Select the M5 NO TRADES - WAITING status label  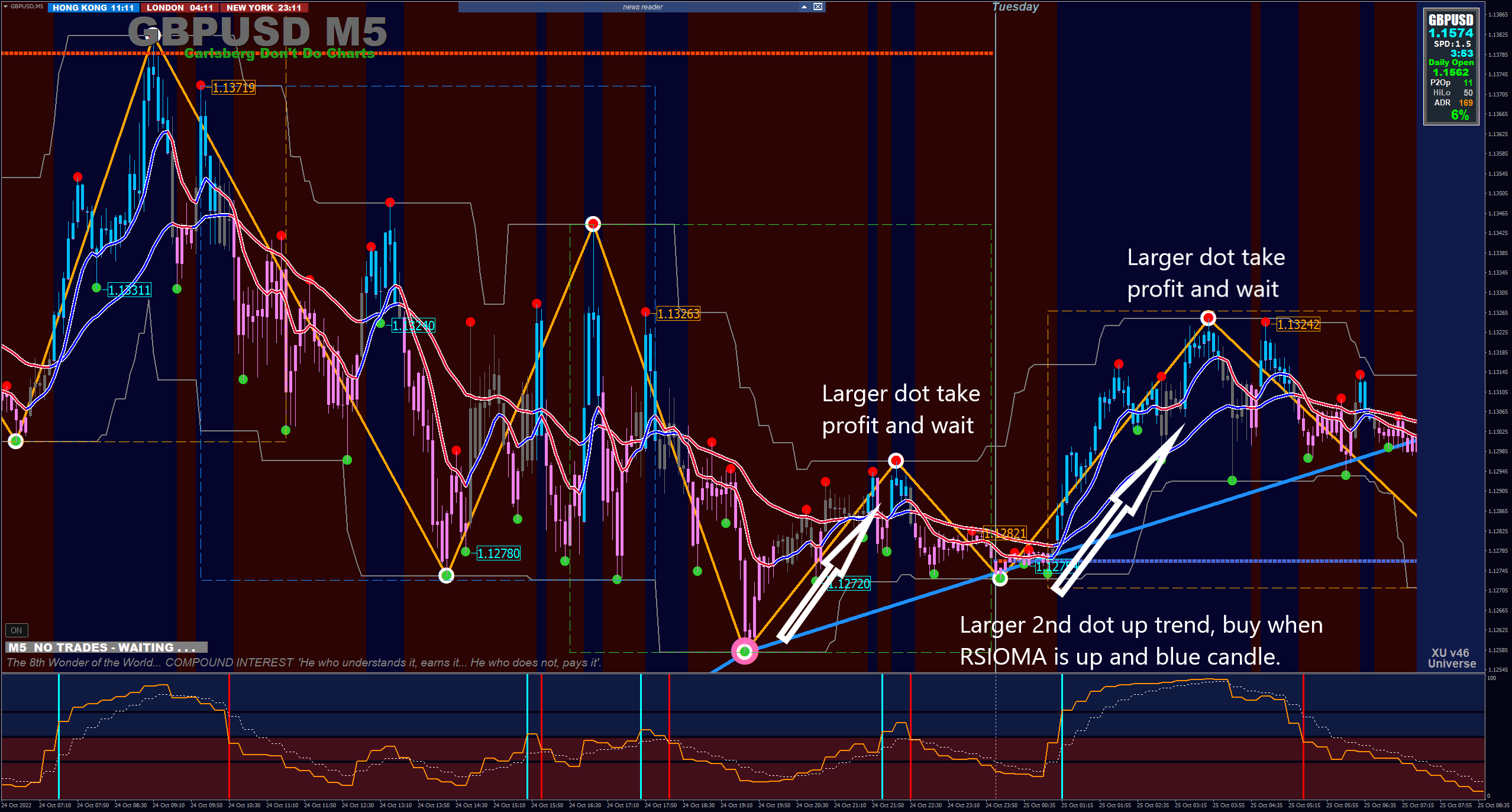point(106,647)
